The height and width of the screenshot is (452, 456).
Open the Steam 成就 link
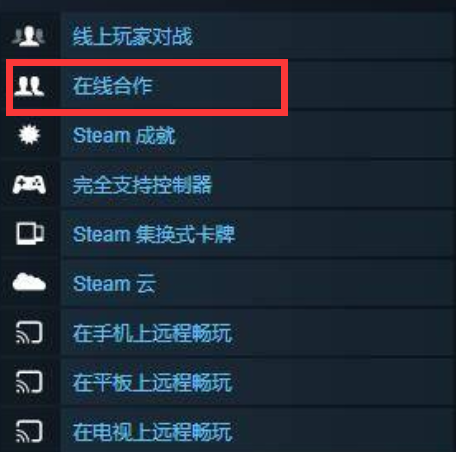point(124,135)
